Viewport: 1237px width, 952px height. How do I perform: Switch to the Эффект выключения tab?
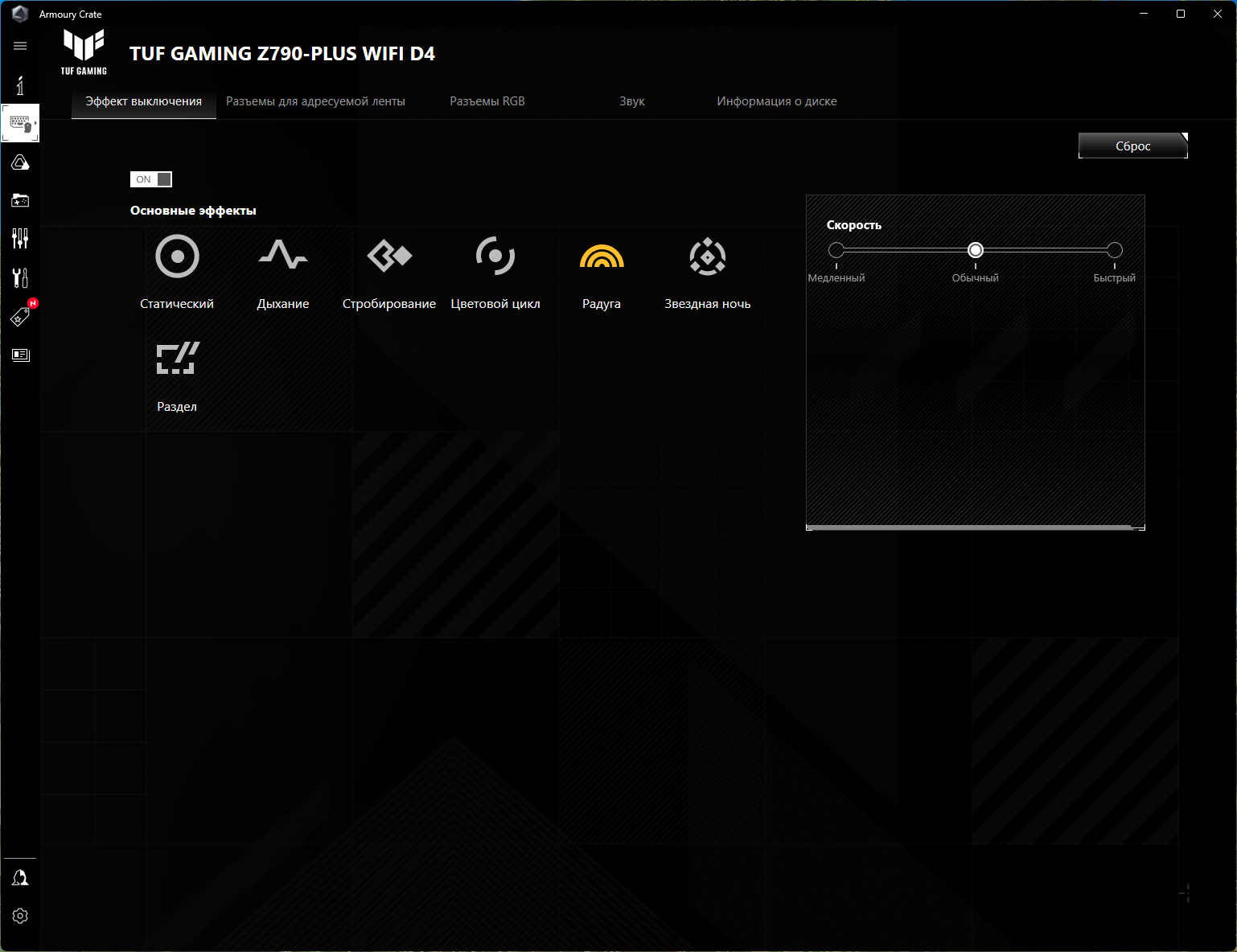[x=144, y=101]
